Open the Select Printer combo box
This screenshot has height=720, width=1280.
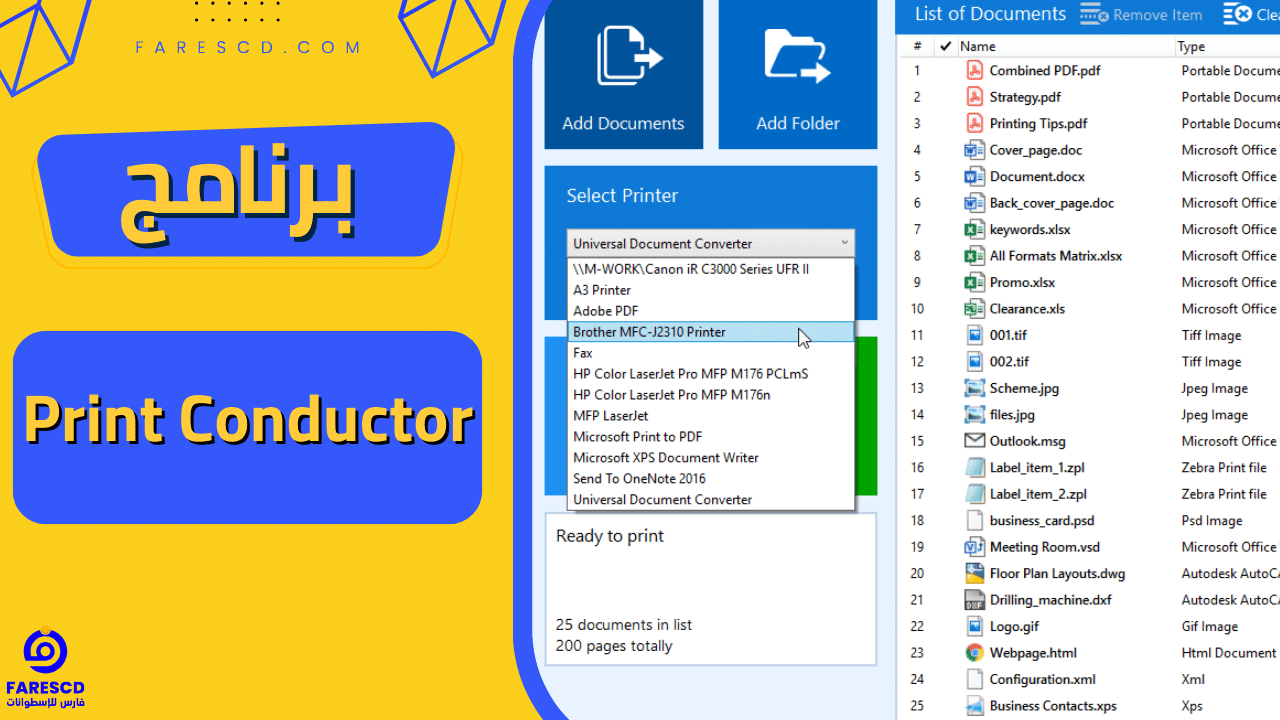(710, 243)
